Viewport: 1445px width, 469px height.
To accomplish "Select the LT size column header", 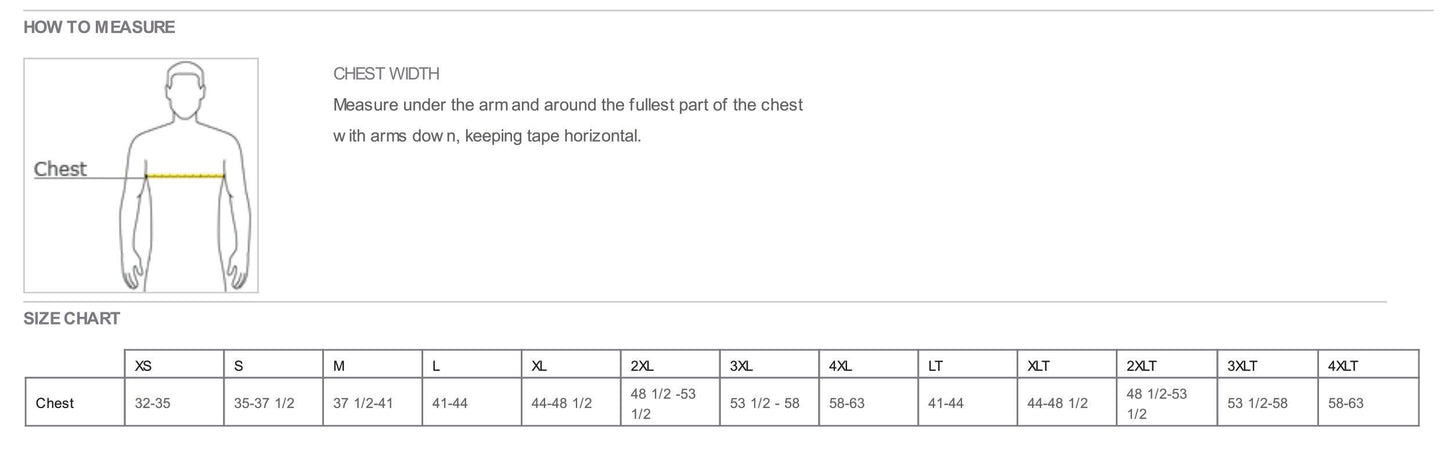I will point(935,366).
